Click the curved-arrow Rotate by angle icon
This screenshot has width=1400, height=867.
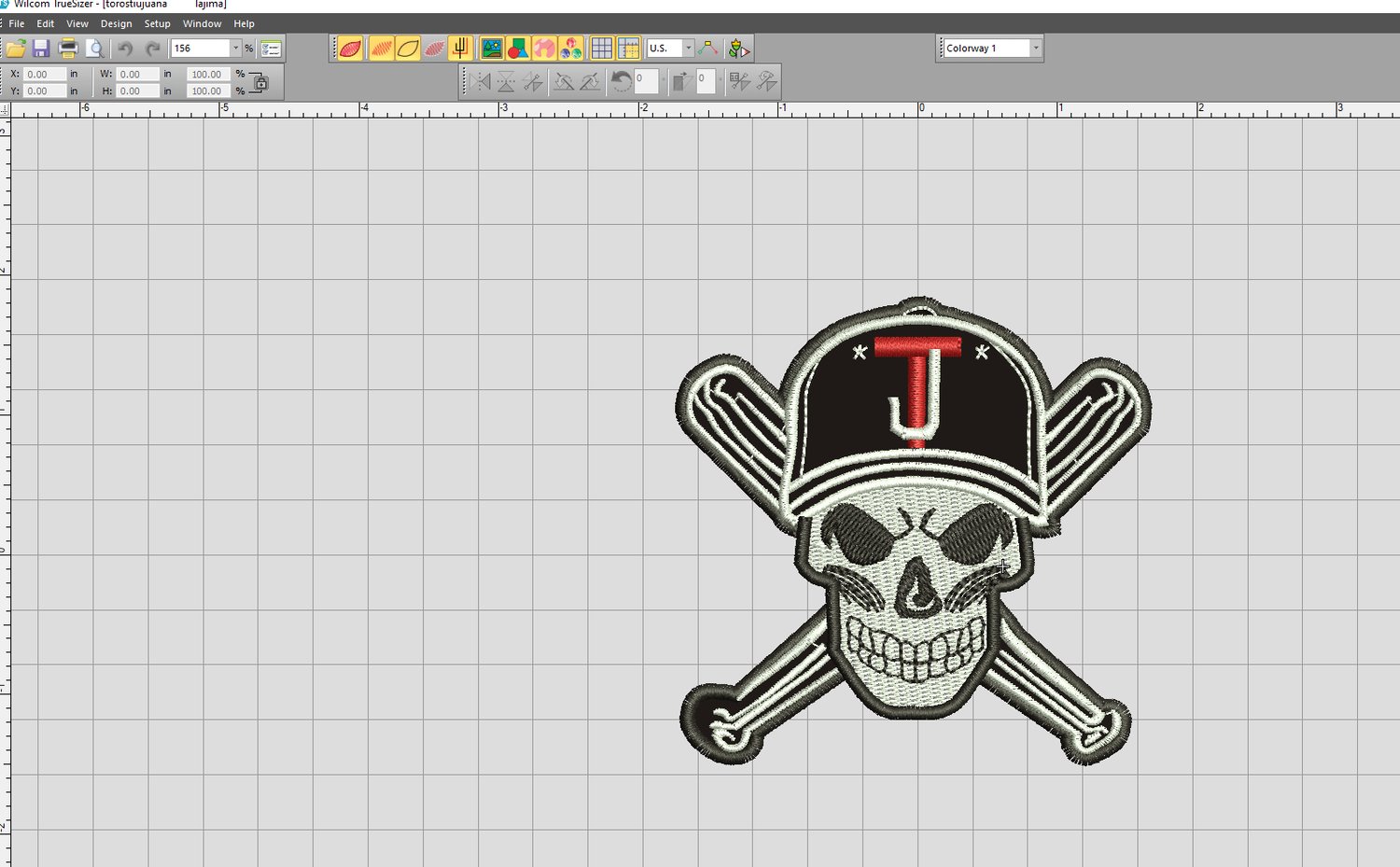pos(622,82)
